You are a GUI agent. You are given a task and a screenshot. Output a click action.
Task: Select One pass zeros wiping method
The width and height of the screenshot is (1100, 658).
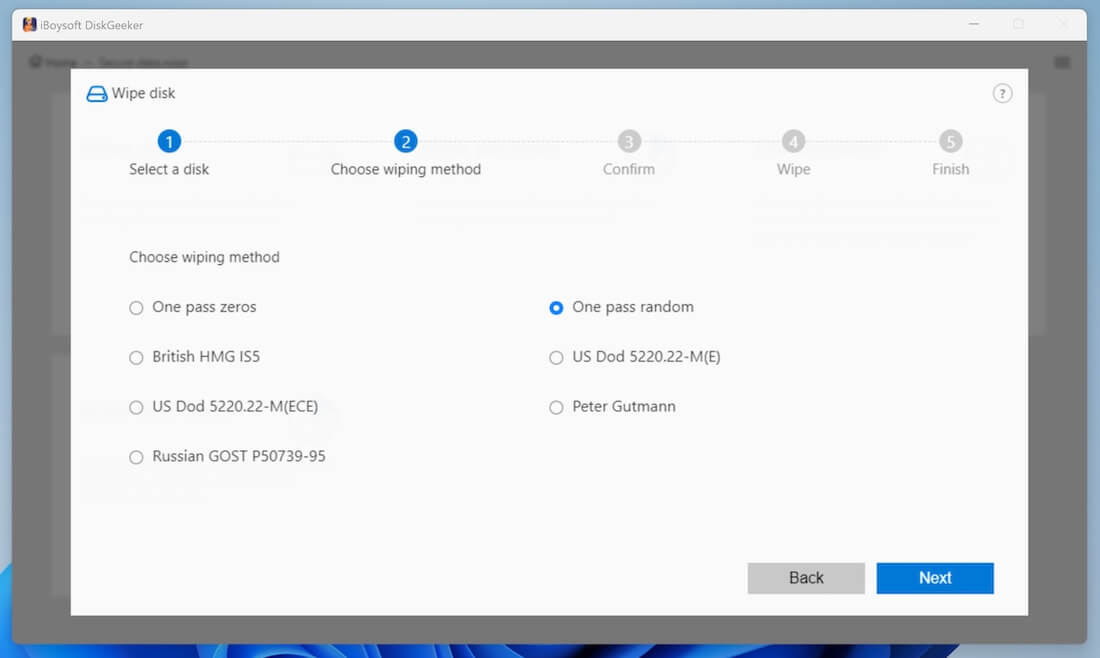point(137,308)
